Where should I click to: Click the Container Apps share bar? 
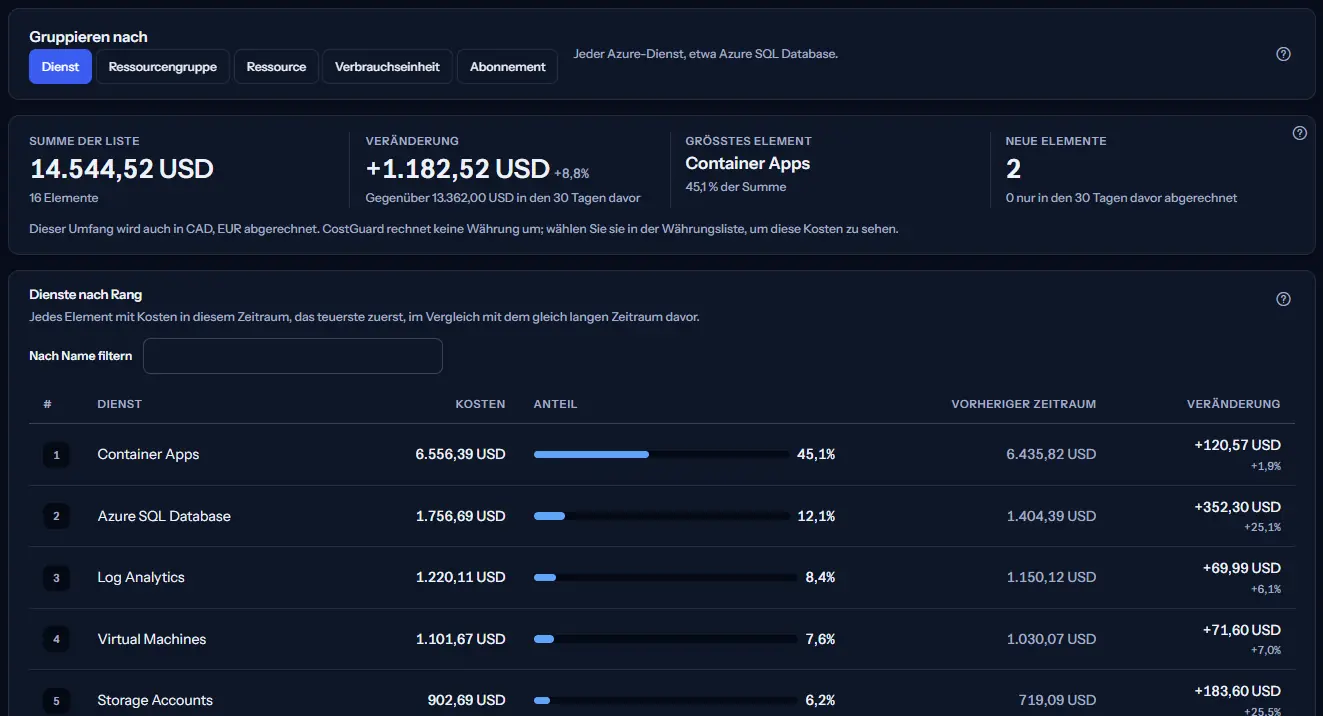point(662,455)
